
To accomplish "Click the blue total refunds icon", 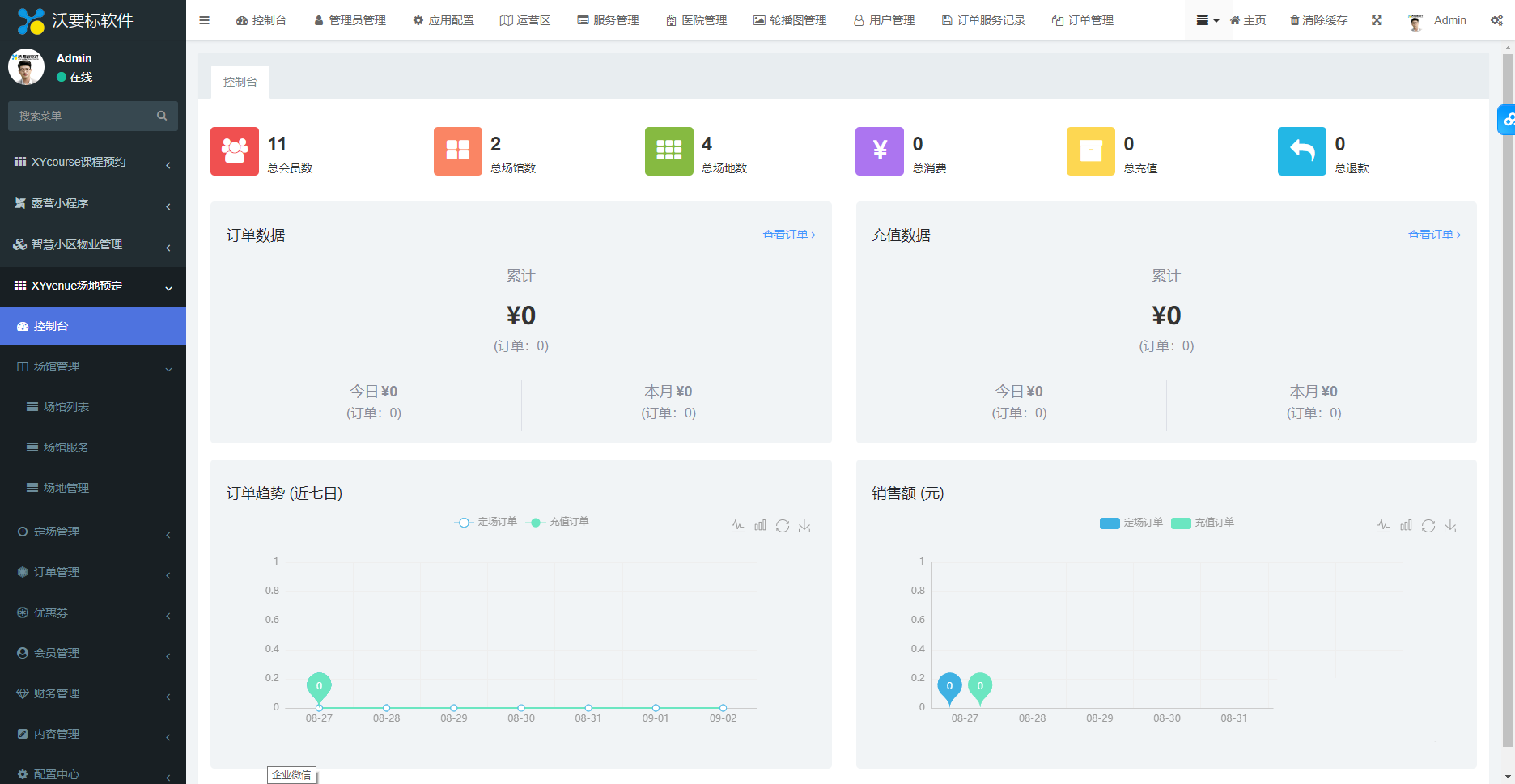I will coord(1301,151).
